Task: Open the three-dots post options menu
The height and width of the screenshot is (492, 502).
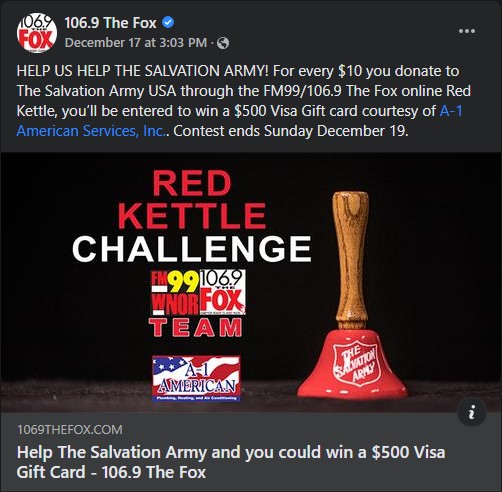Action: tap(467, 31)
